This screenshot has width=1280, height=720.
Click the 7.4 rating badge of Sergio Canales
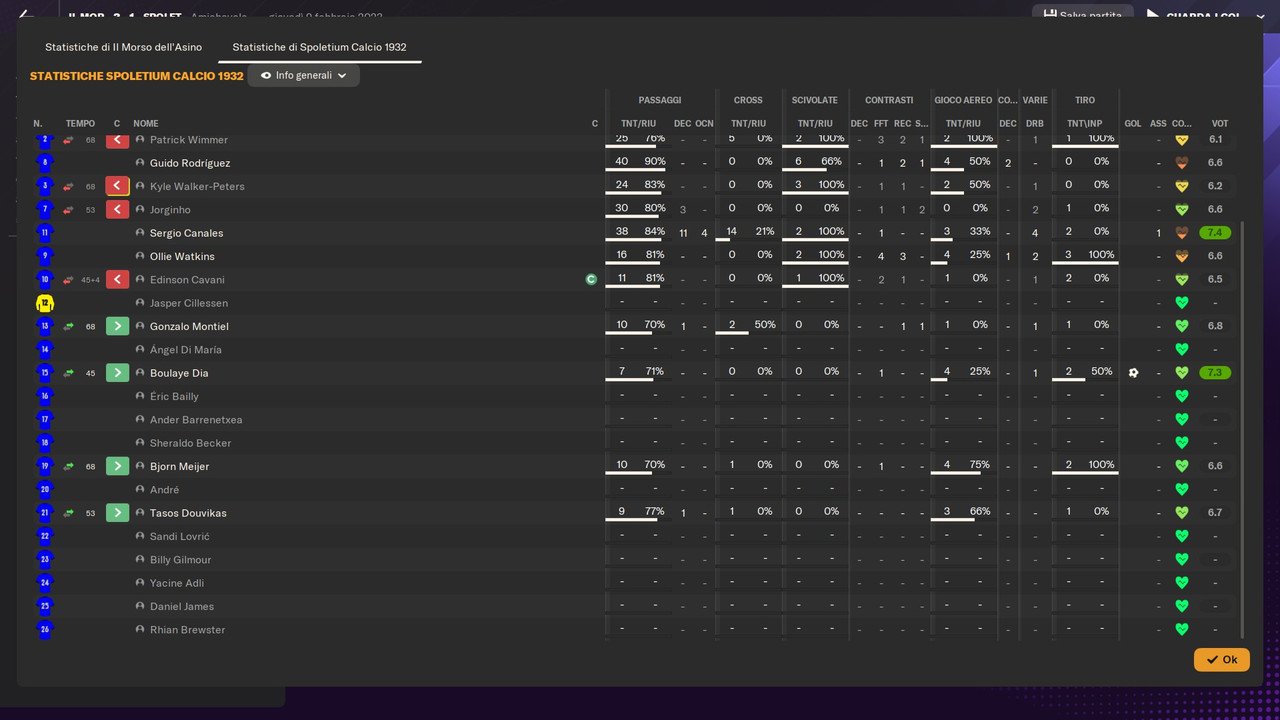(1215, 233)
